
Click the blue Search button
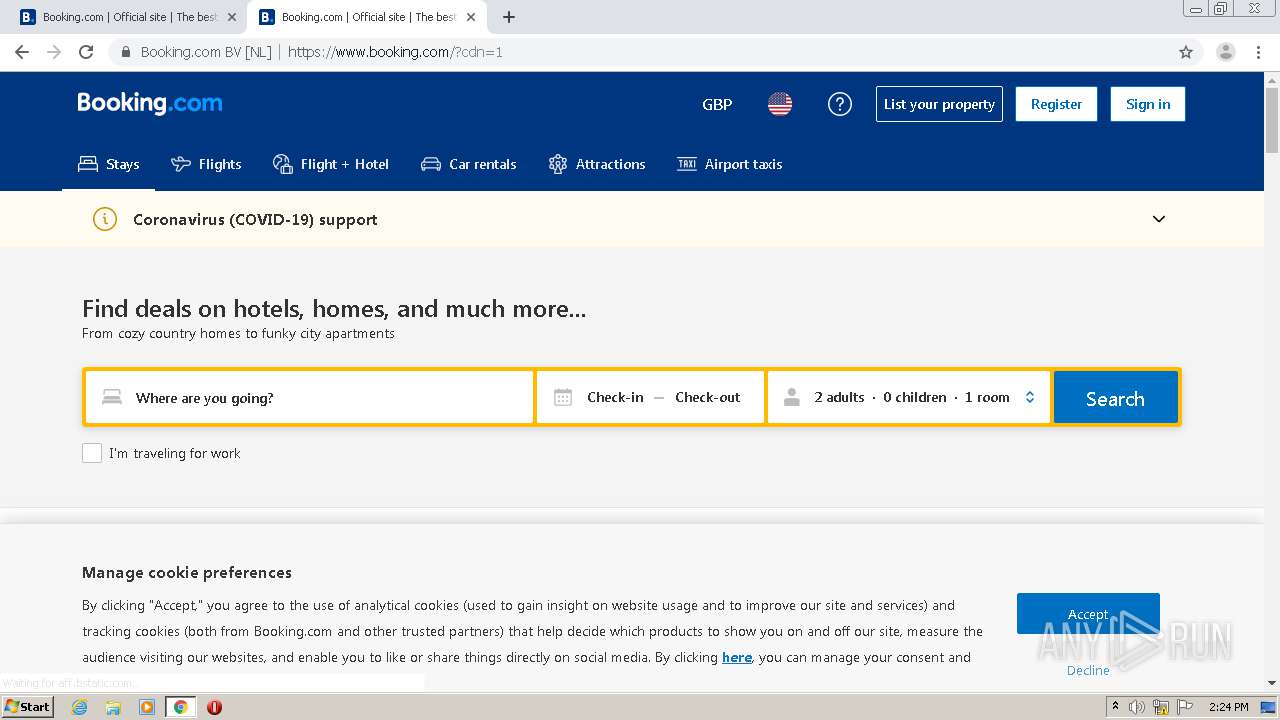click(x=1115, y=398)
